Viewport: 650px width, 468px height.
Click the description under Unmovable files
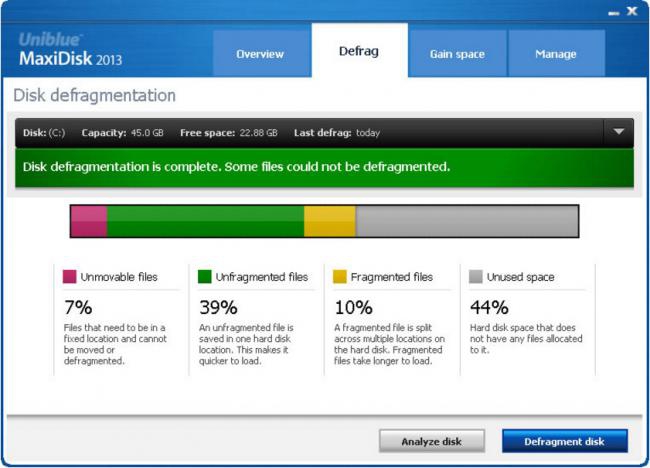[x=115, y=344]
